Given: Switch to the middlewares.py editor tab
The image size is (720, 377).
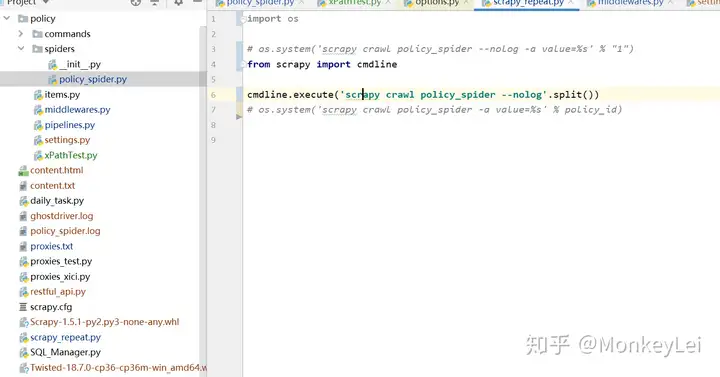Looking at the screenshot, I should click(630, 3).
